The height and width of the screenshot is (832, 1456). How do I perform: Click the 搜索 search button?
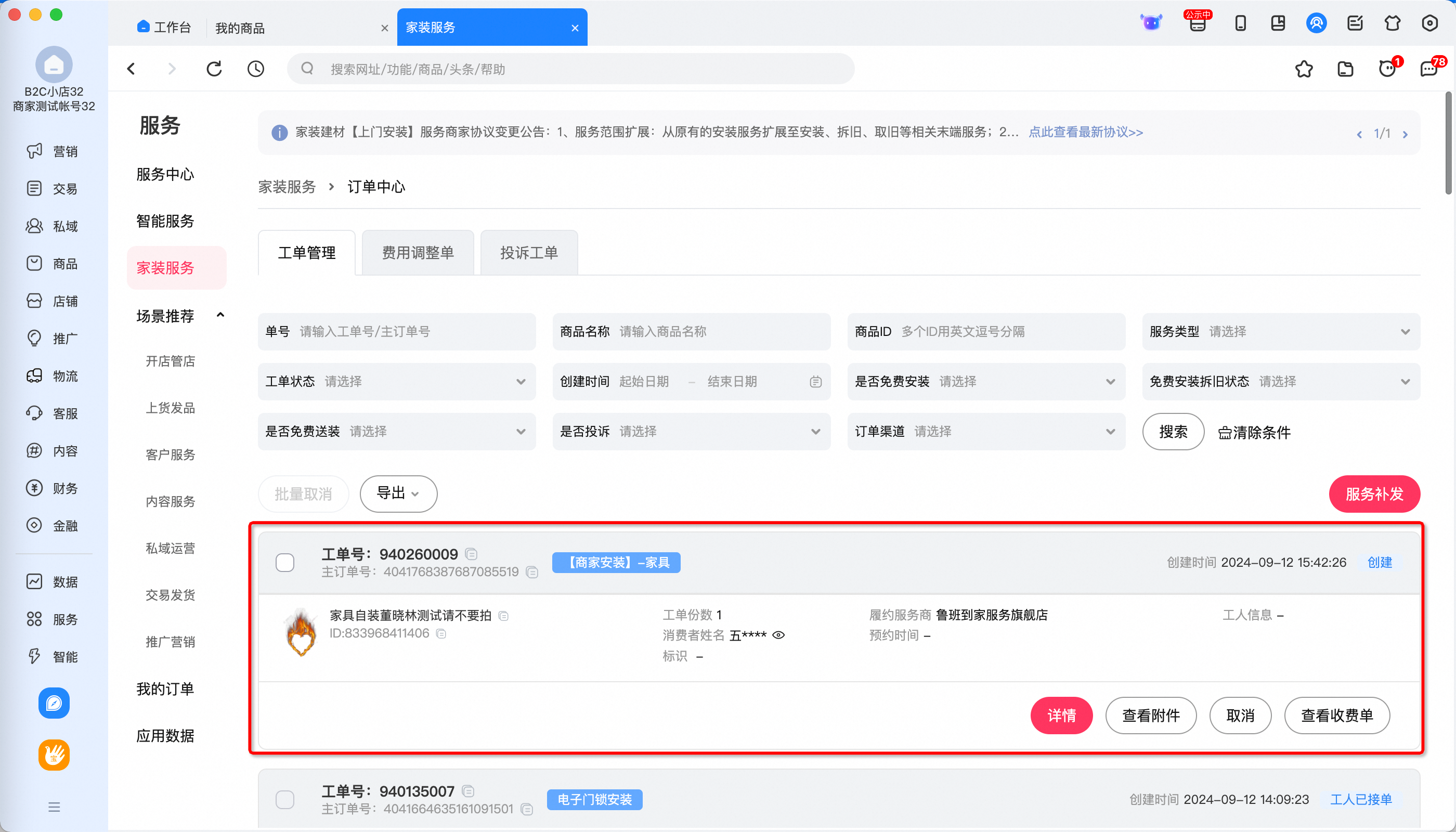[x=1173, y=432]
